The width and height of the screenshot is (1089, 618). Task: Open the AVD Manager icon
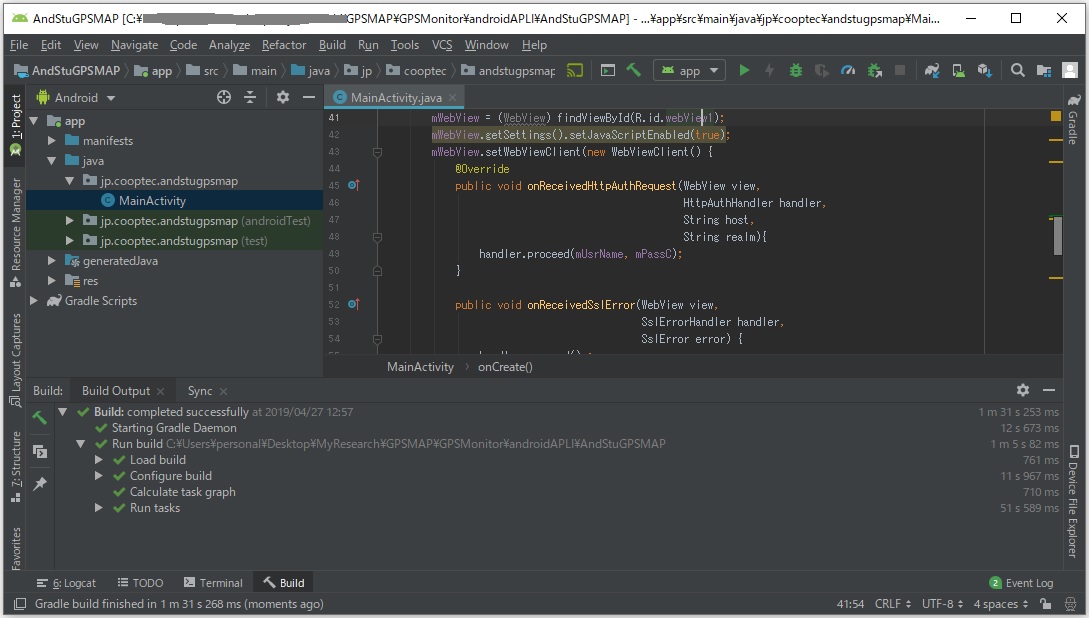point(958,71)
